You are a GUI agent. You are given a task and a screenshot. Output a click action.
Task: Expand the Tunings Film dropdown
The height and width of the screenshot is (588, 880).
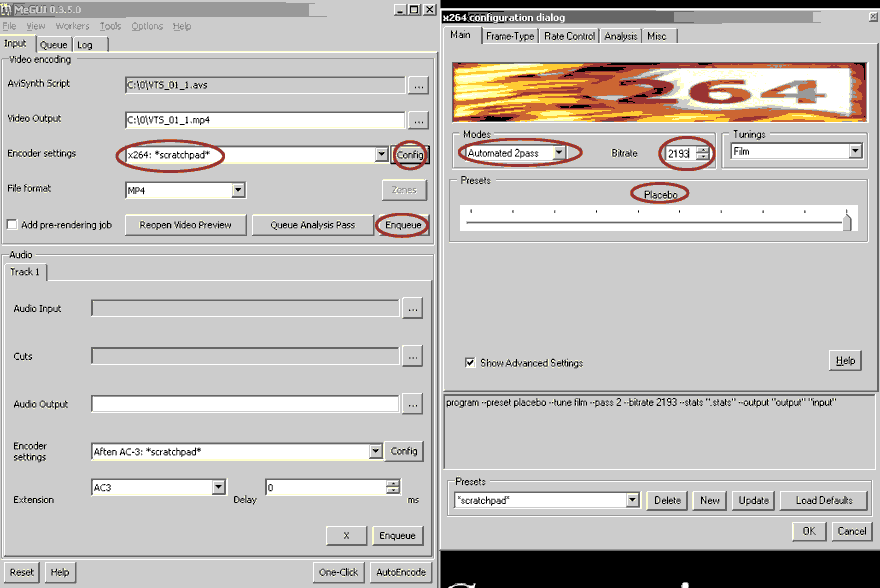(x=855, y=151)
